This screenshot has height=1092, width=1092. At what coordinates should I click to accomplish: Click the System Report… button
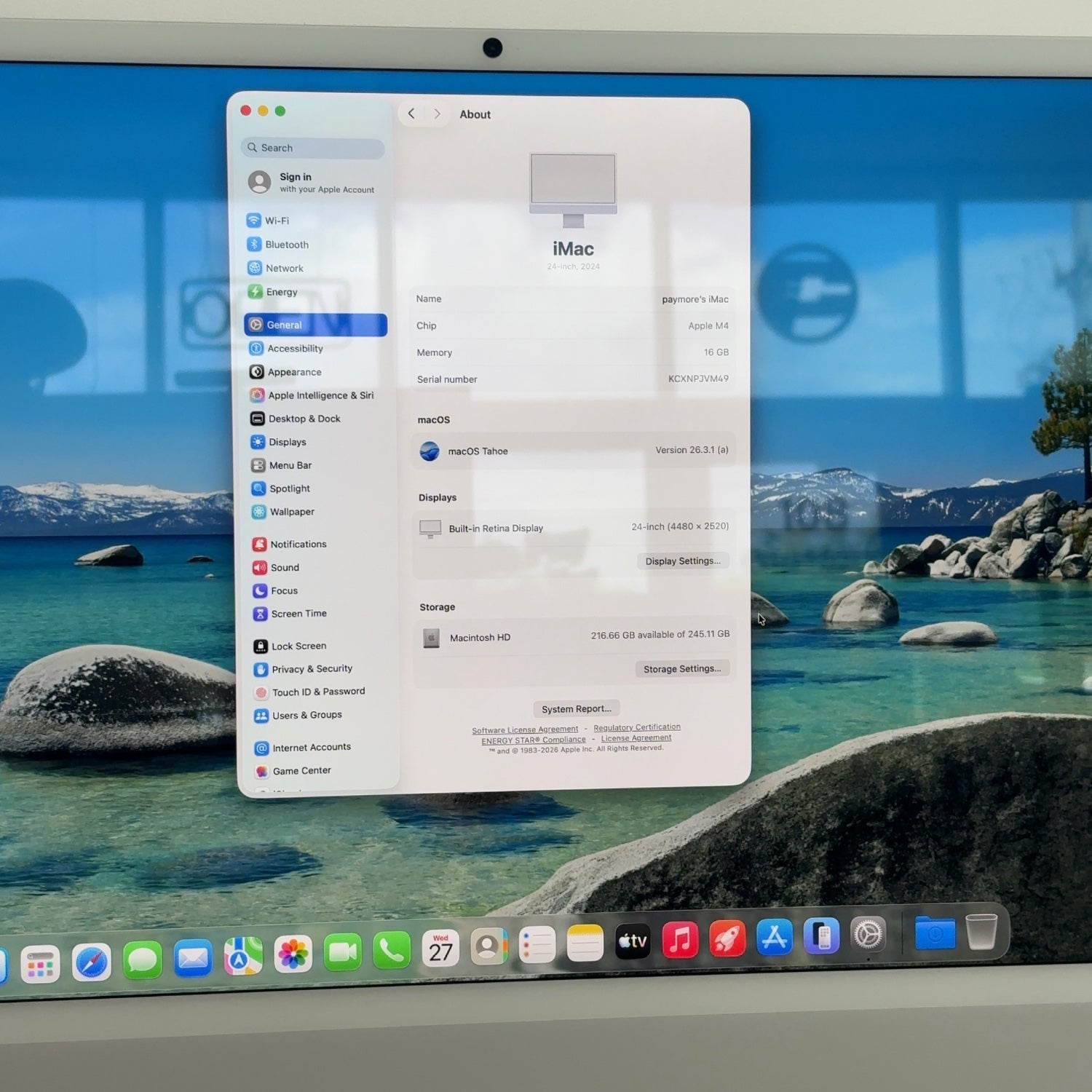click(577, 709)
